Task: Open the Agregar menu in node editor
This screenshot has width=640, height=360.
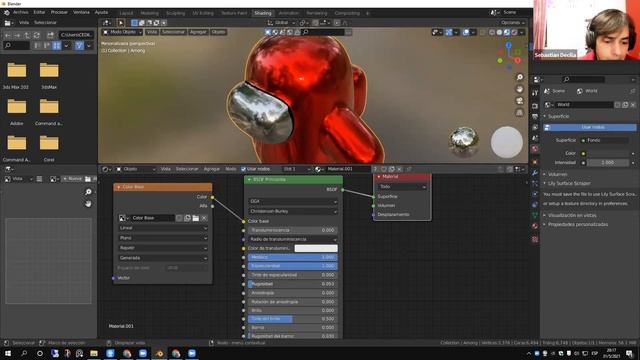Action: pos(211,169)
